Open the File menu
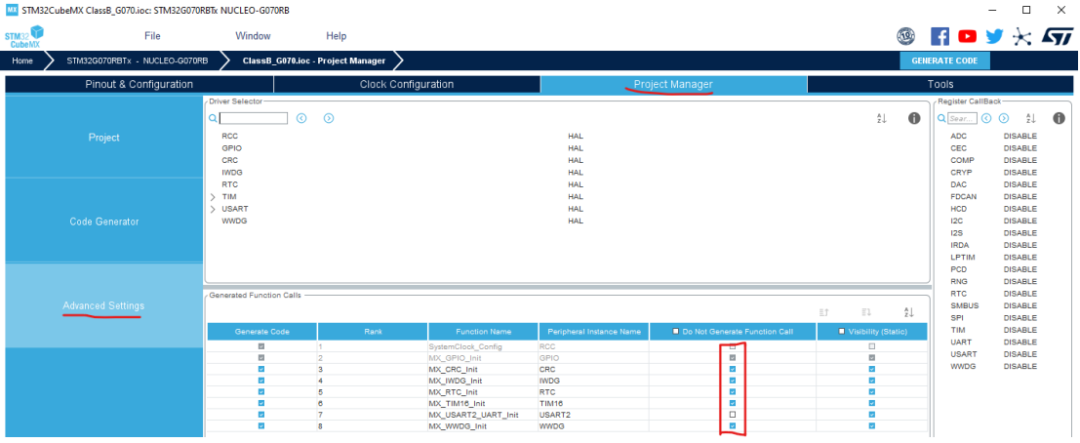The width and height of the screenshot is (1080, 443). pos(152,36)
